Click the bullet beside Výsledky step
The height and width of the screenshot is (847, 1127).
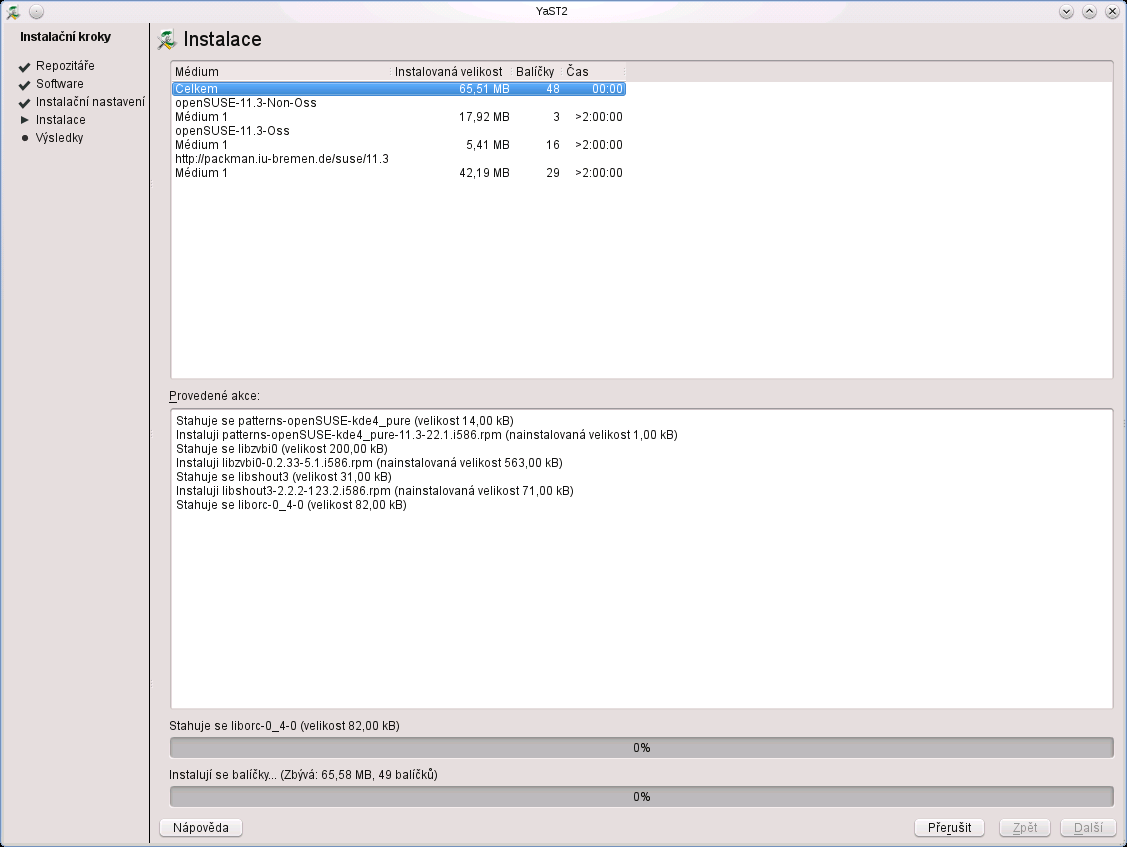click(x=24, y=138)
